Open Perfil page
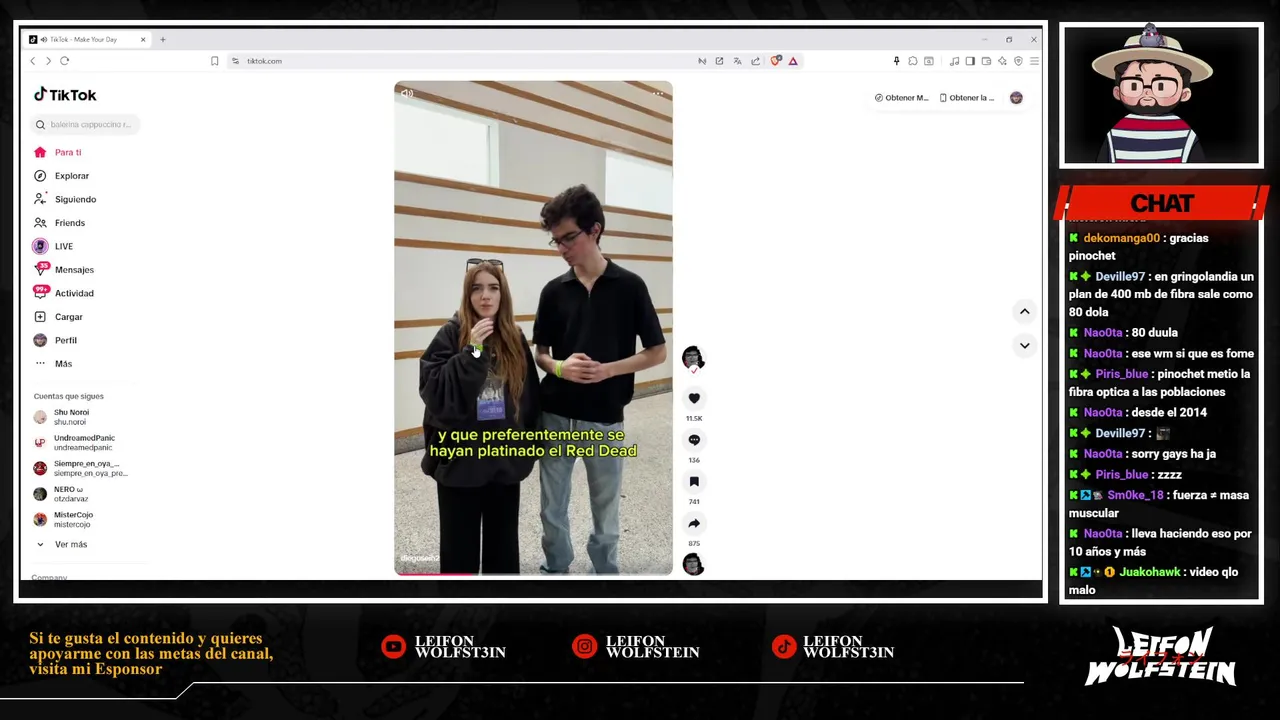 (55, 340)
